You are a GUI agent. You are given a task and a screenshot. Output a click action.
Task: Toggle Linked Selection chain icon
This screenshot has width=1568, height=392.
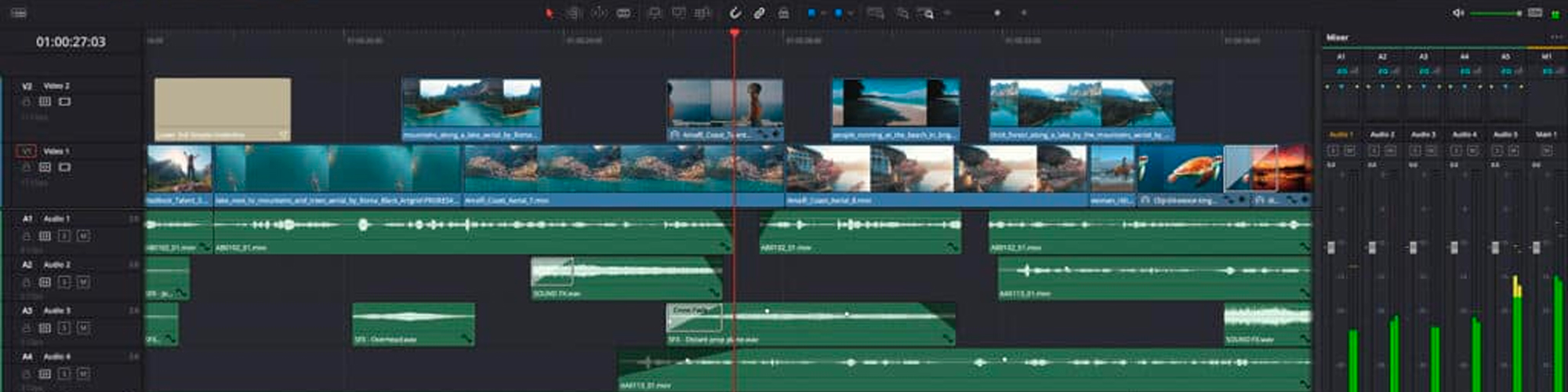[759, 13]
